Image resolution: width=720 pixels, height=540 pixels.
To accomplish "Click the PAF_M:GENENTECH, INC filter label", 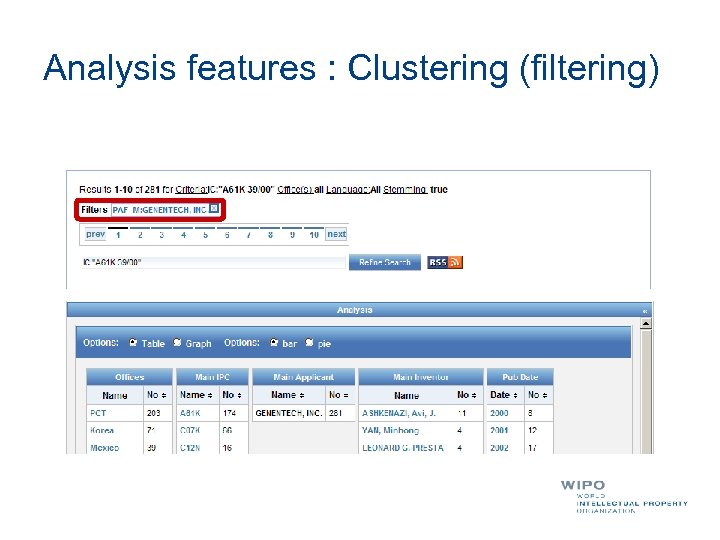I will click(x=159, y=210).
